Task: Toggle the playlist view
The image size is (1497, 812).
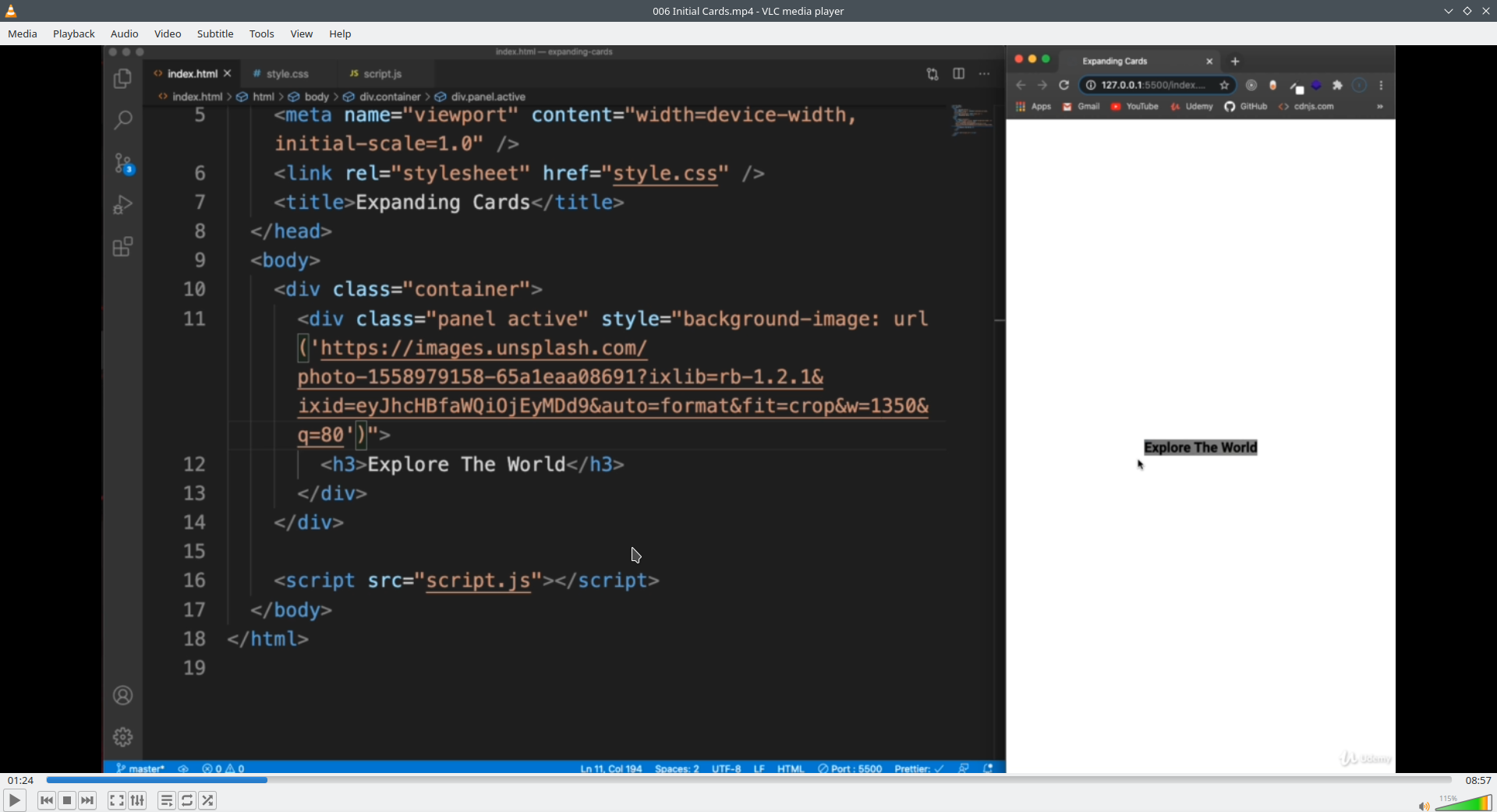Action: (x=167, y=800)
